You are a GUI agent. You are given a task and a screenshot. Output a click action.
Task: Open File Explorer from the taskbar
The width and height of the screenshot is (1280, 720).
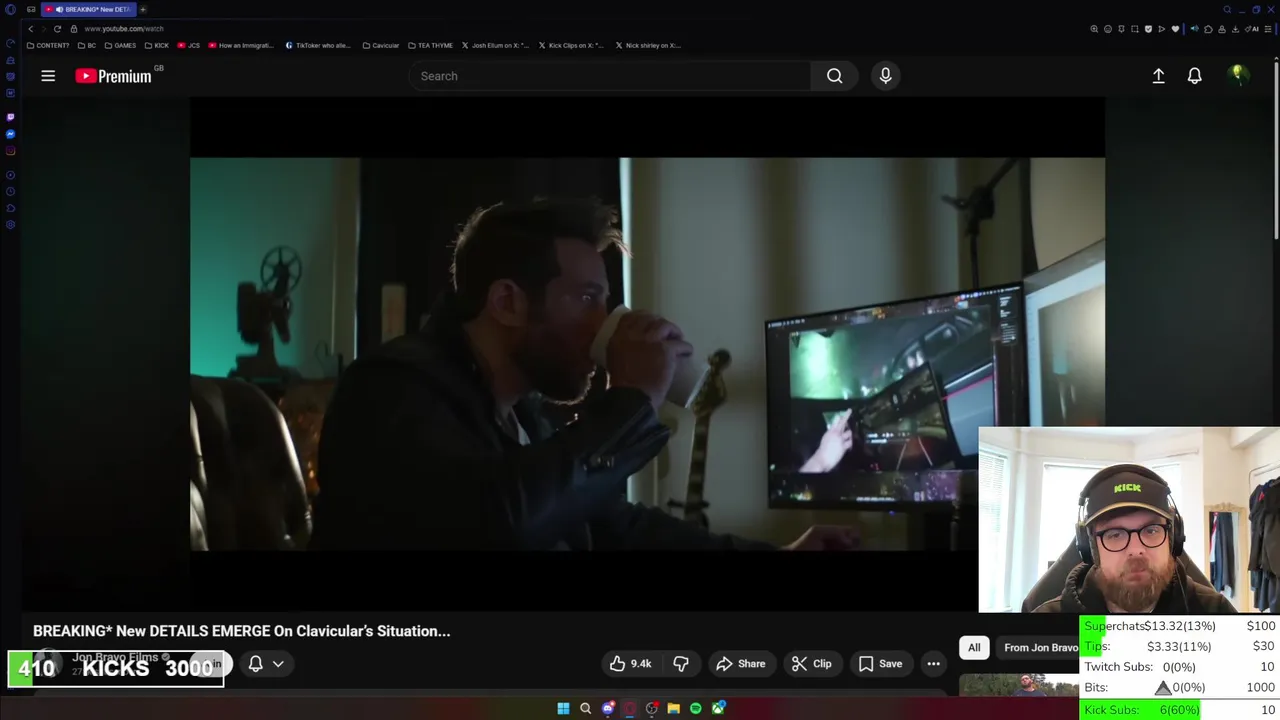(x=674, y=708)
